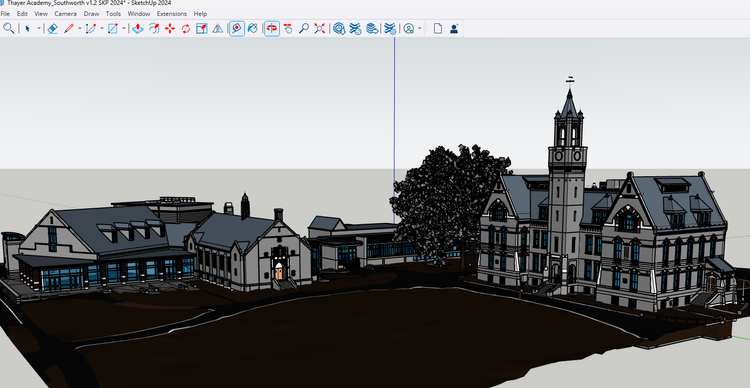Open the Help menu

[x=200, y=14]
